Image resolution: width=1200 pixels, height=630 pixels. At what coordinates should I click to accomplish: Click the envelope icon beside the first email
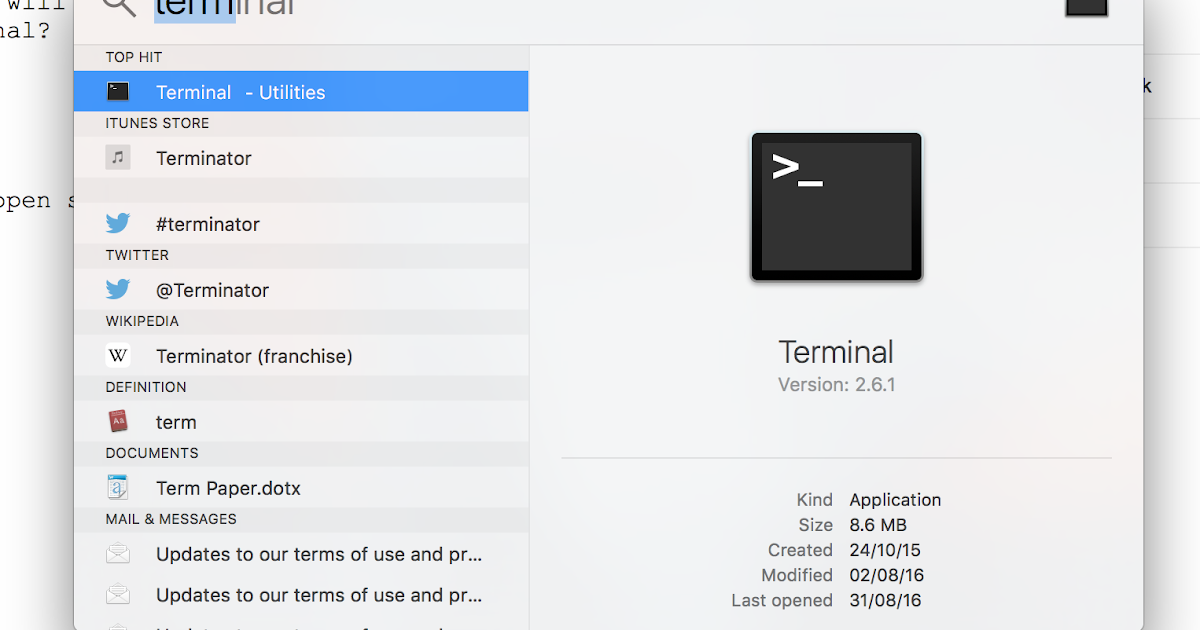point(118,553)
